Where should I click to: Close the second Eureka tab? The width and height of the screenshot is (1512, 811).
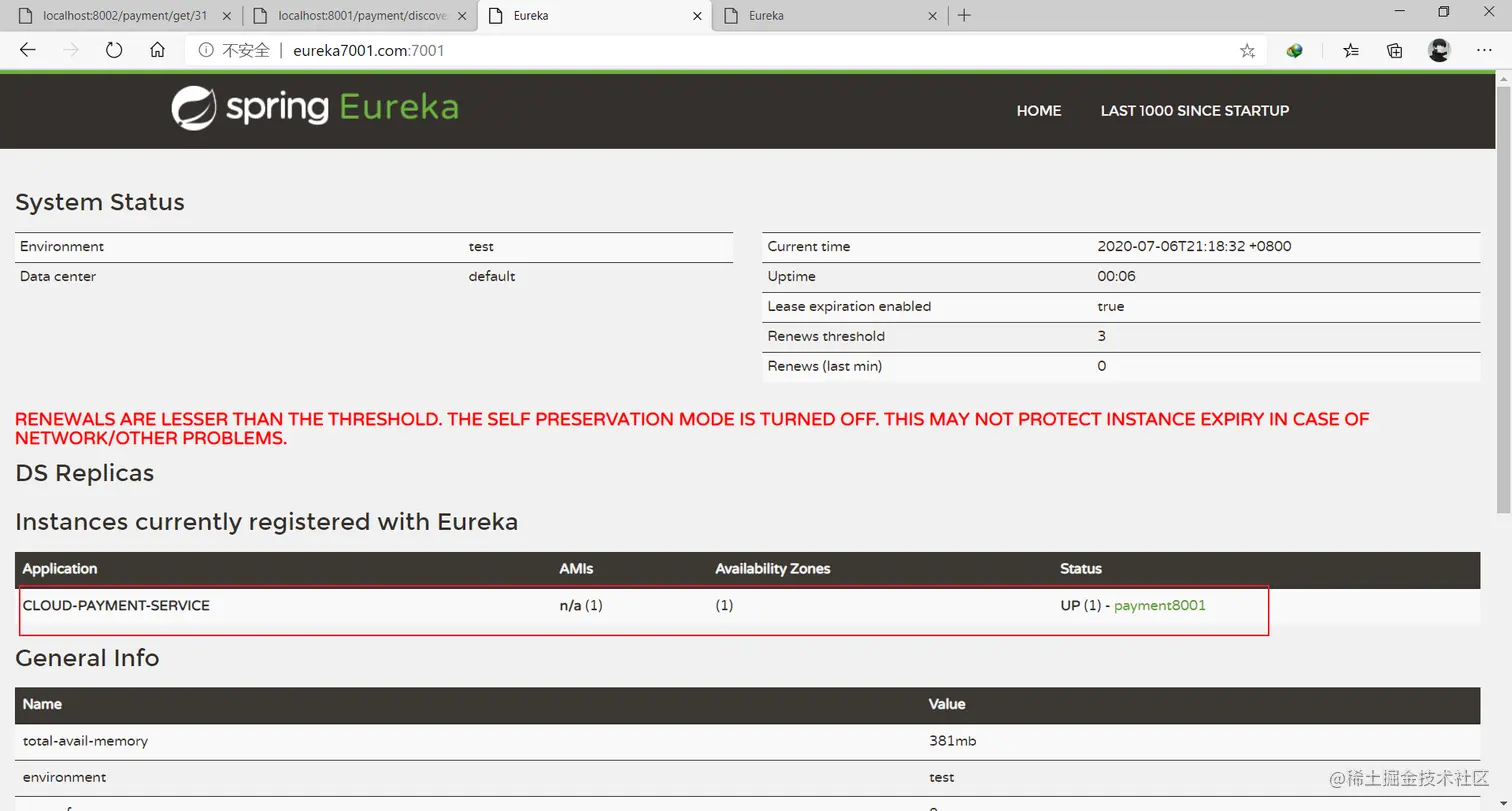(x=932, y=16)
